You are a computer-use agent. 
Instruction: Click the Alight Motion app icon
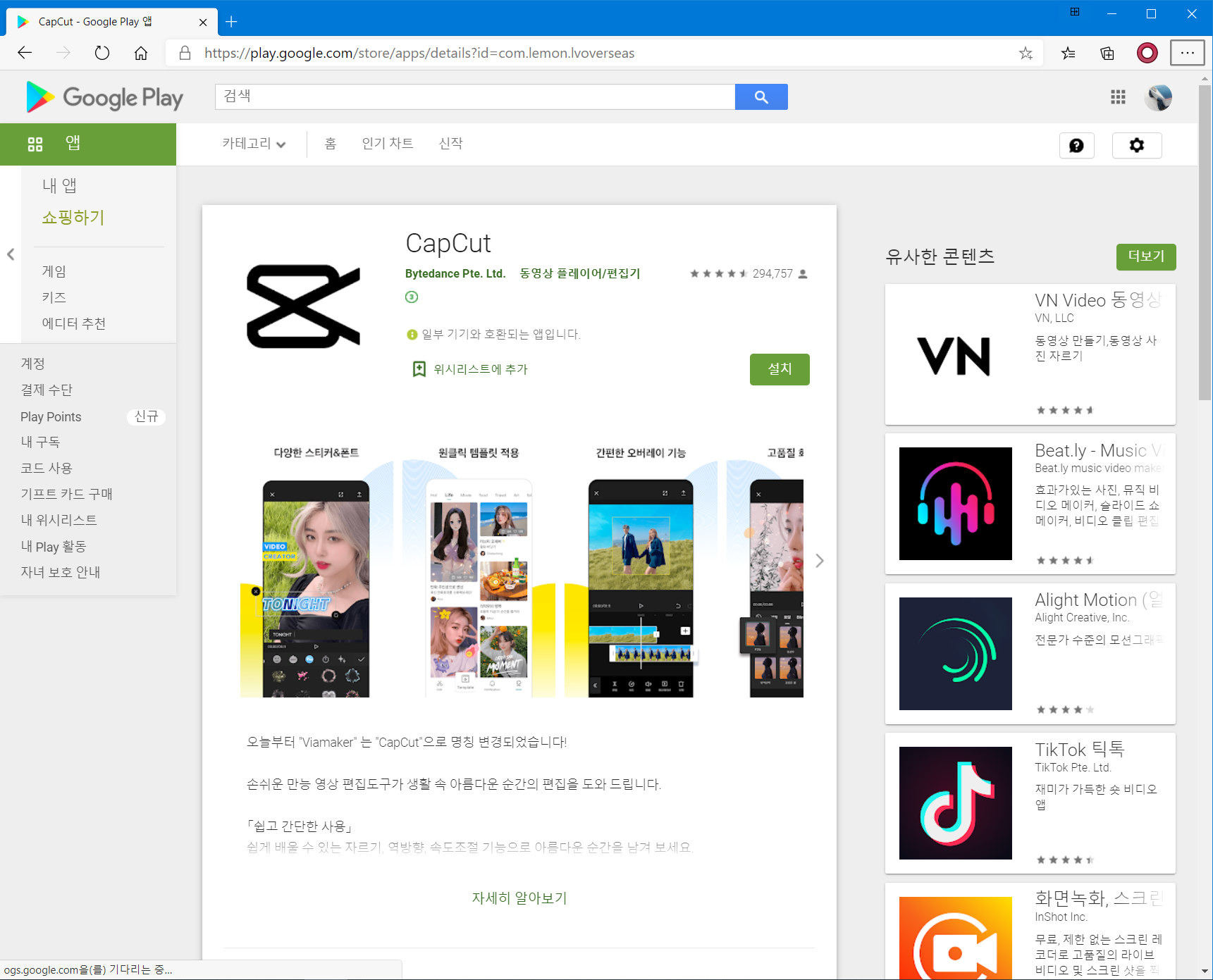[x=955, y=654]
